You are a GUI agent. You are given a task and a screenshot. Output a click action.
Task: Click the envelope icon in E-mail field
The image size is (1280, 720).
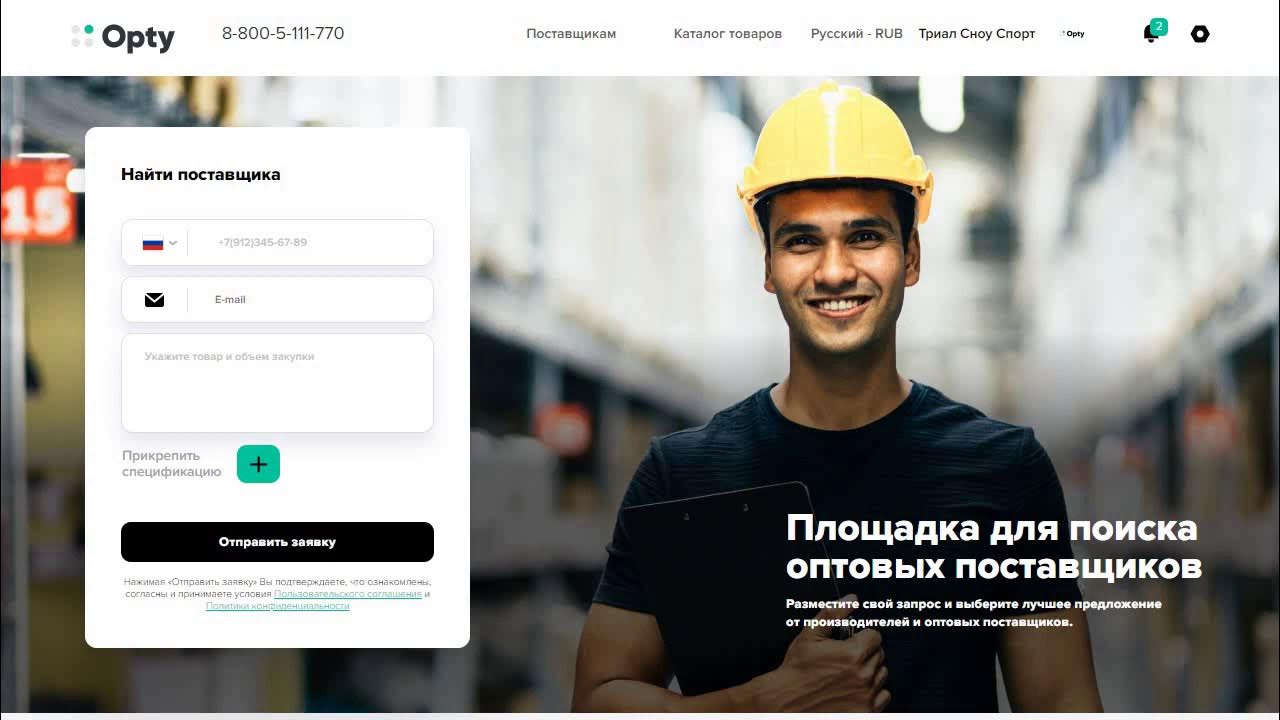pos(154,300)
